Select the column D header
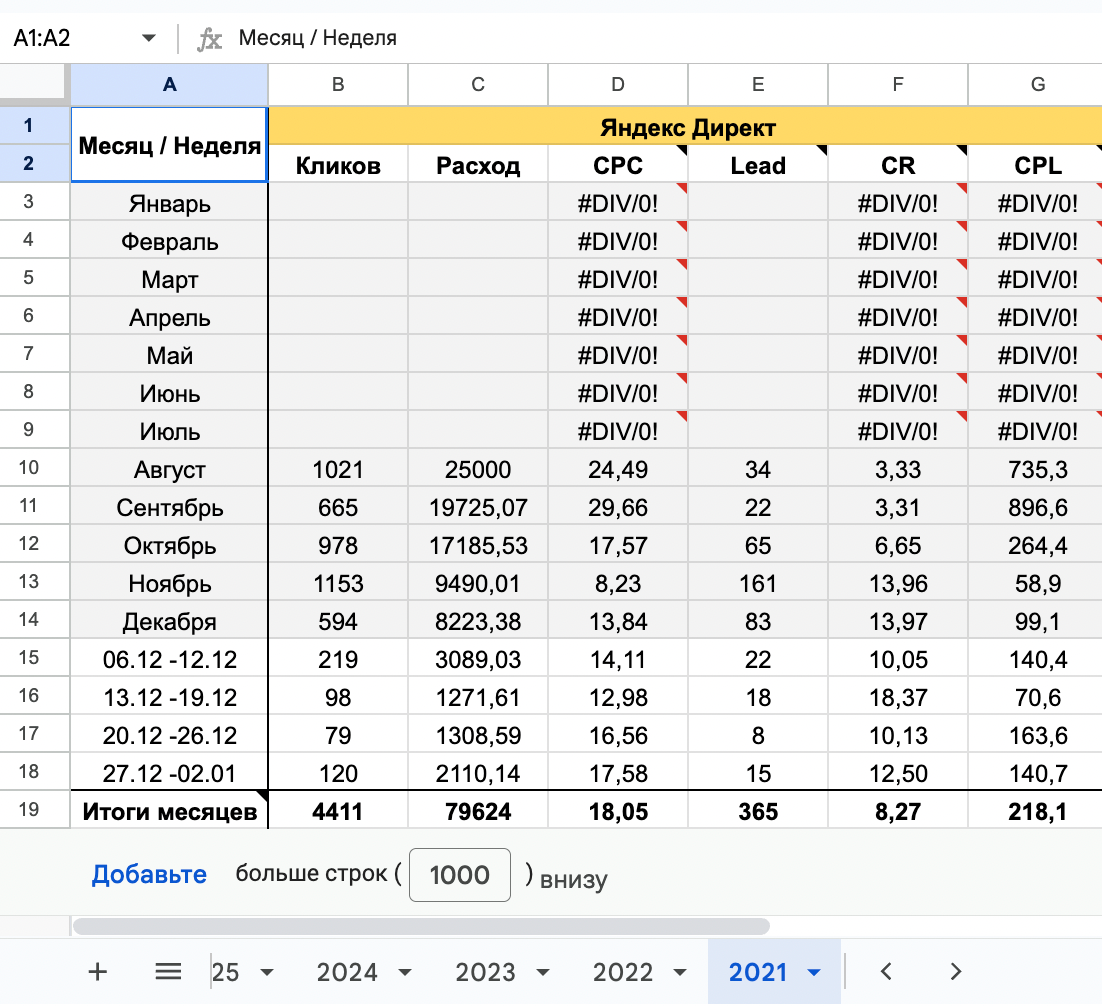The height and width of the screenshot is (1006, 1102). [x=618, y=85]
